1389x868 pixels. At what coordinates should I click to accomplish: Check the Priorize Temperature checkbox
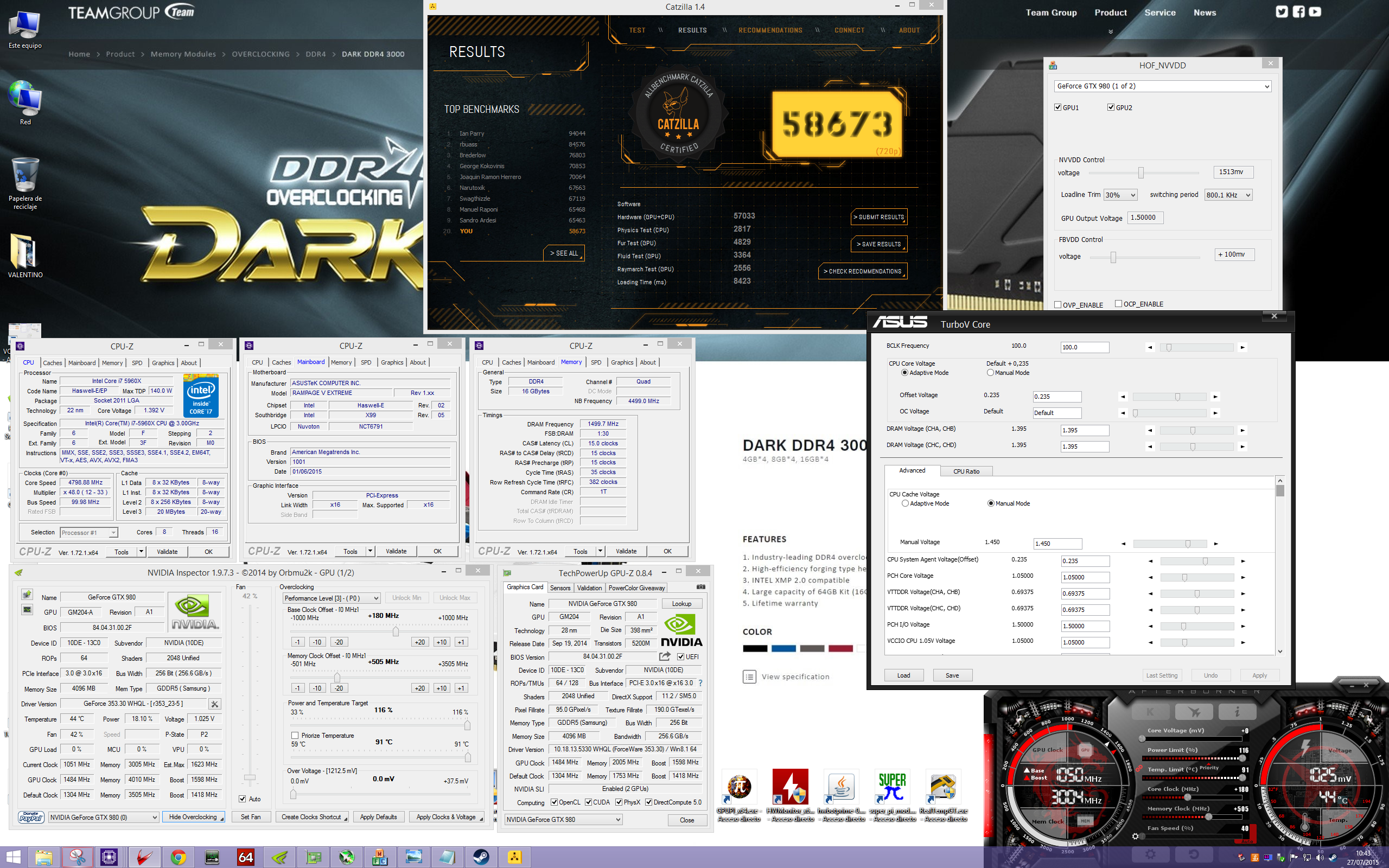pyautogui.click(x=295, y=736)
